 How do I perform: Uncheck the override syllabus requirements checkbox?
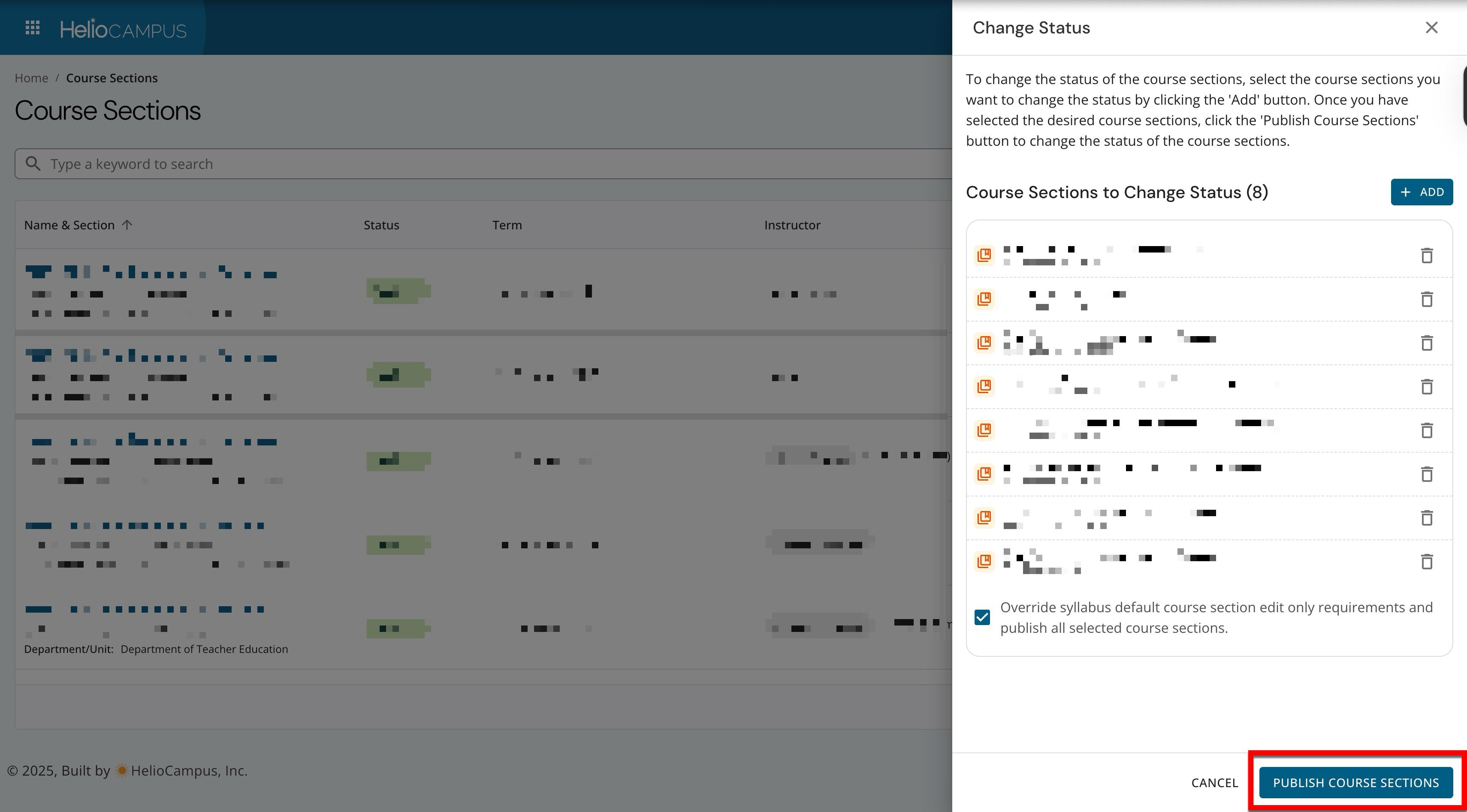pyautogui.click(x=982, y=617)
